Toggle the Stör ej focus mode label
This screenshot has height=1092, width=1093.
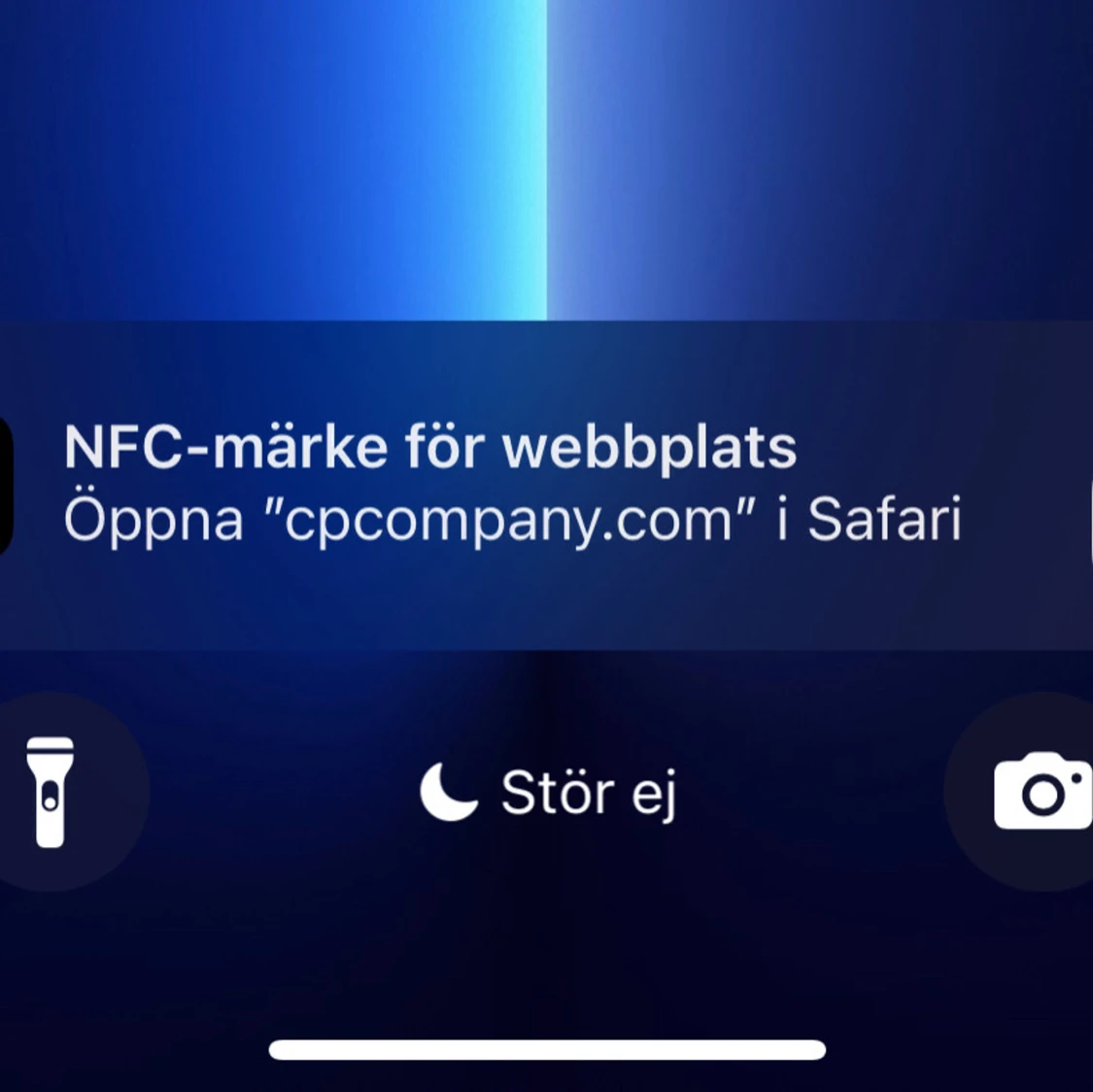[589, 794]
